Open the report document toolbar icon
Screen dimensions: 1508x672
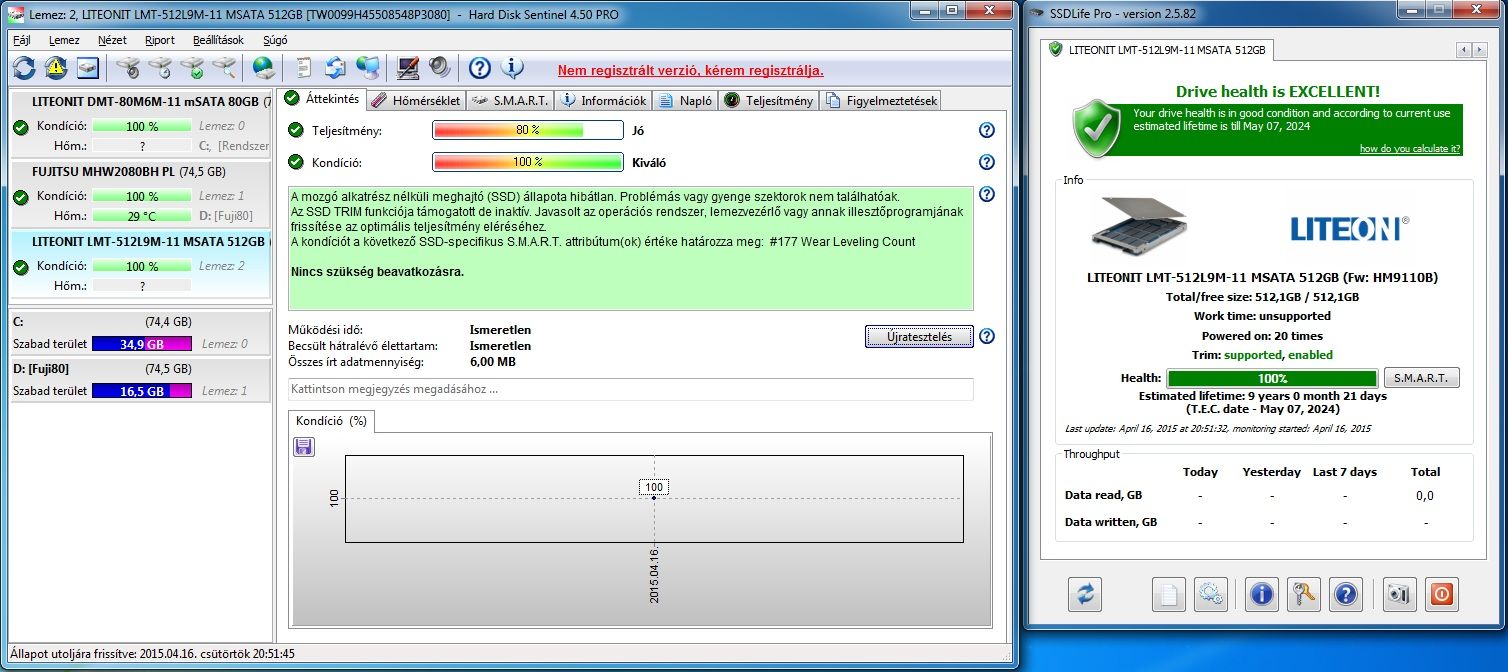(304, 68)
